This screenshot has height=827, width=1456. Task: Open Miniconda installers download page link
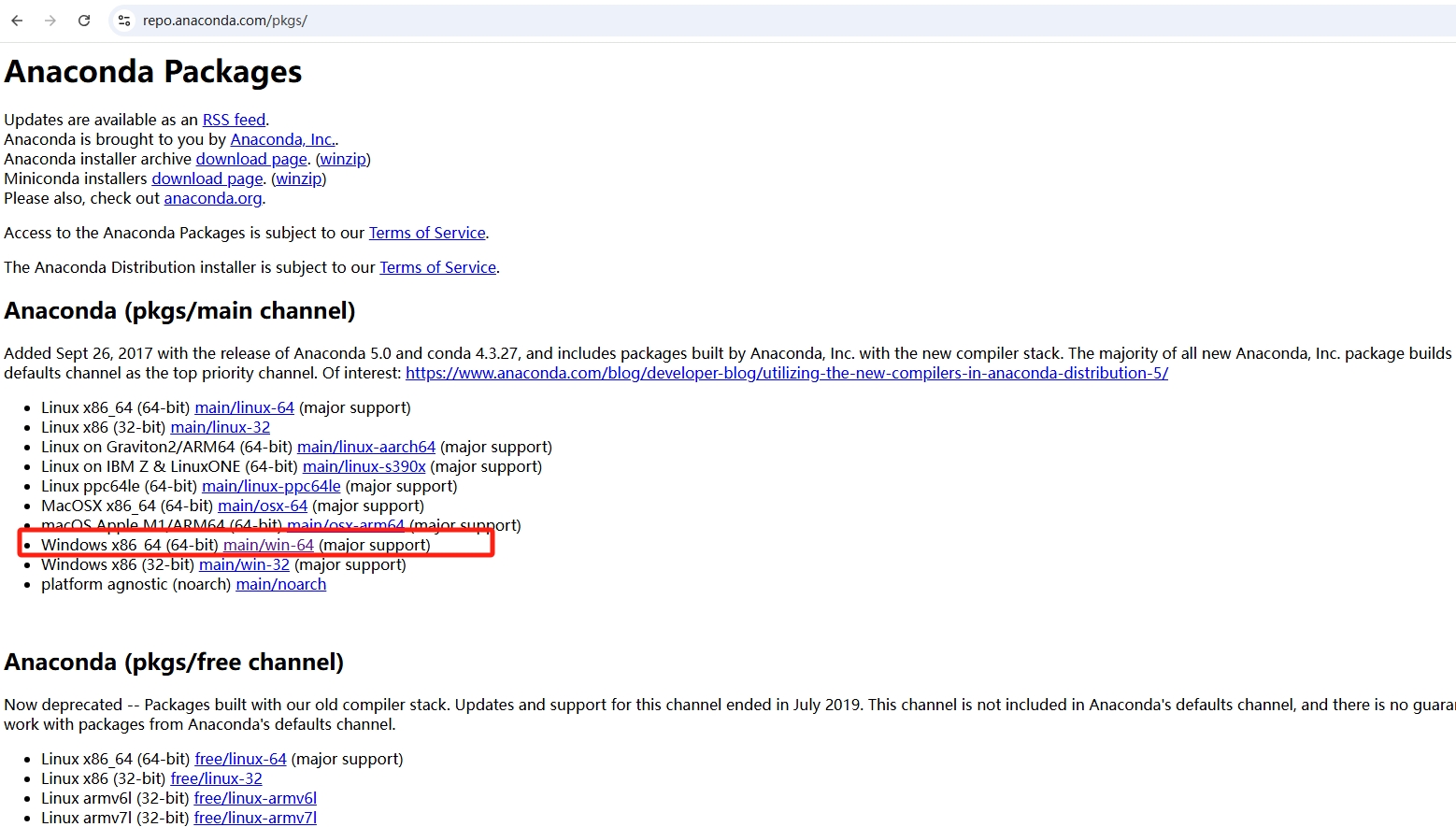[207, 178]
